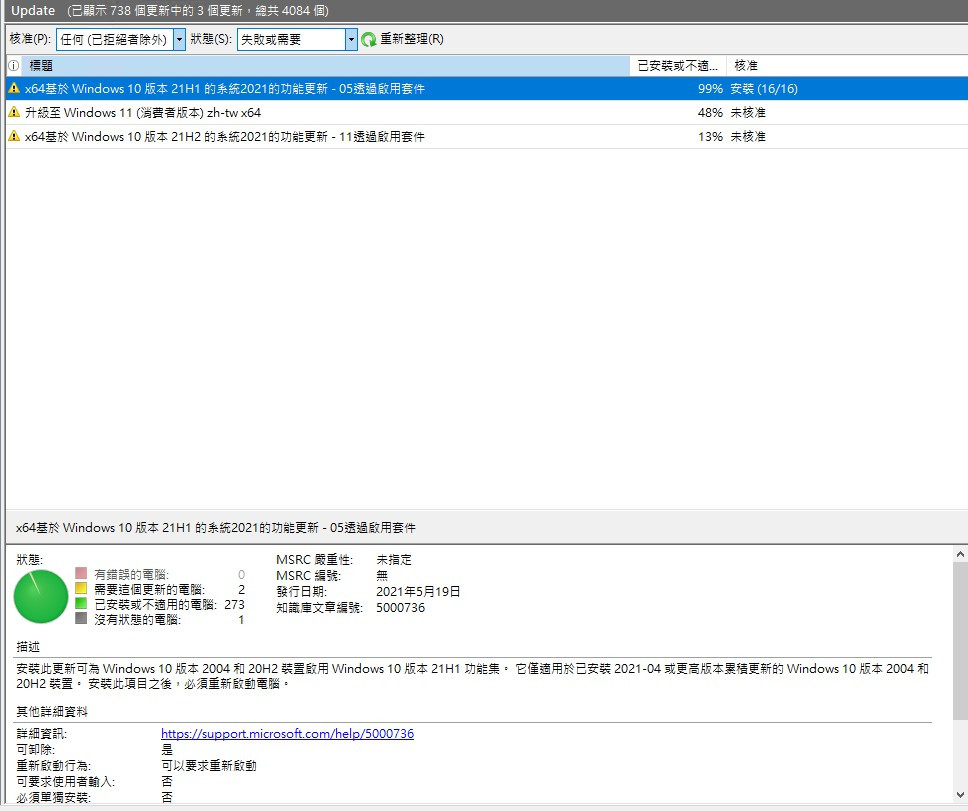This screenshot has width=968, height=811.
Task: Click the 13% value in the list
Action: [710, 136]
